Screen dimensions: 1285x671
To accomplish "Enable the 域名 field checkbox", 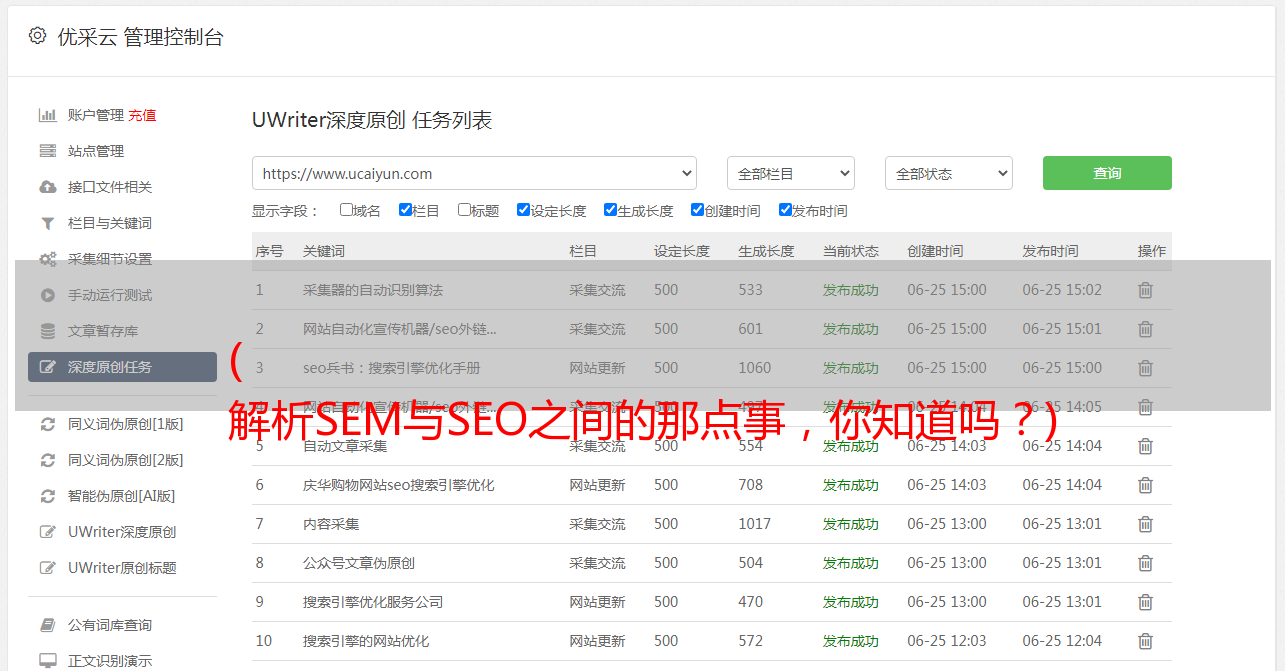I will pyautogui.click(x=346, y=210).
